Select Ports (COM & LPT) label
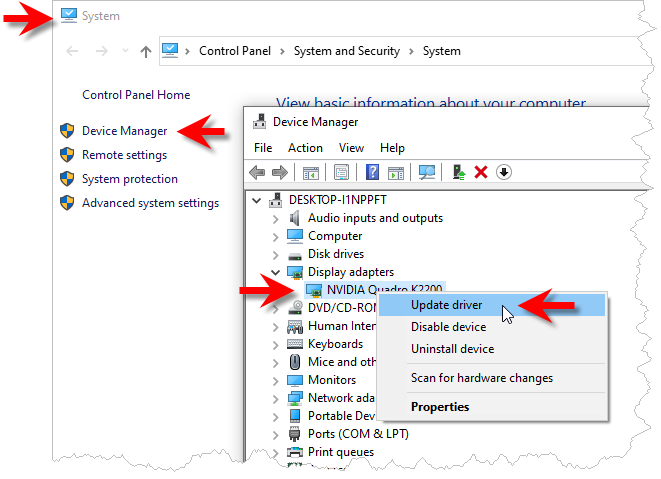Image resolution: width=661 pixels, height=479 pixels. point(358,434)
